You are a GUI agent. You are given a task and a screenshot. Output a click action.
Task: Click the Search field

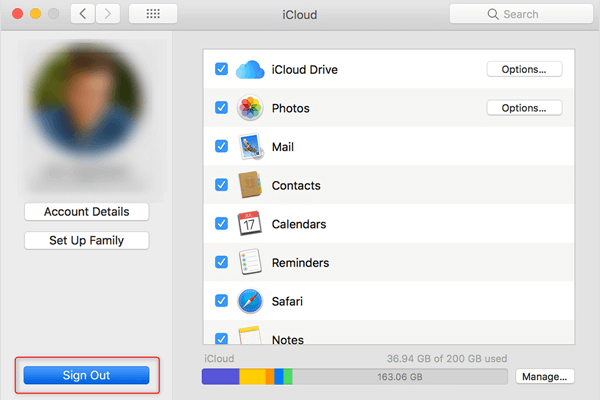[x=518, y=14]
